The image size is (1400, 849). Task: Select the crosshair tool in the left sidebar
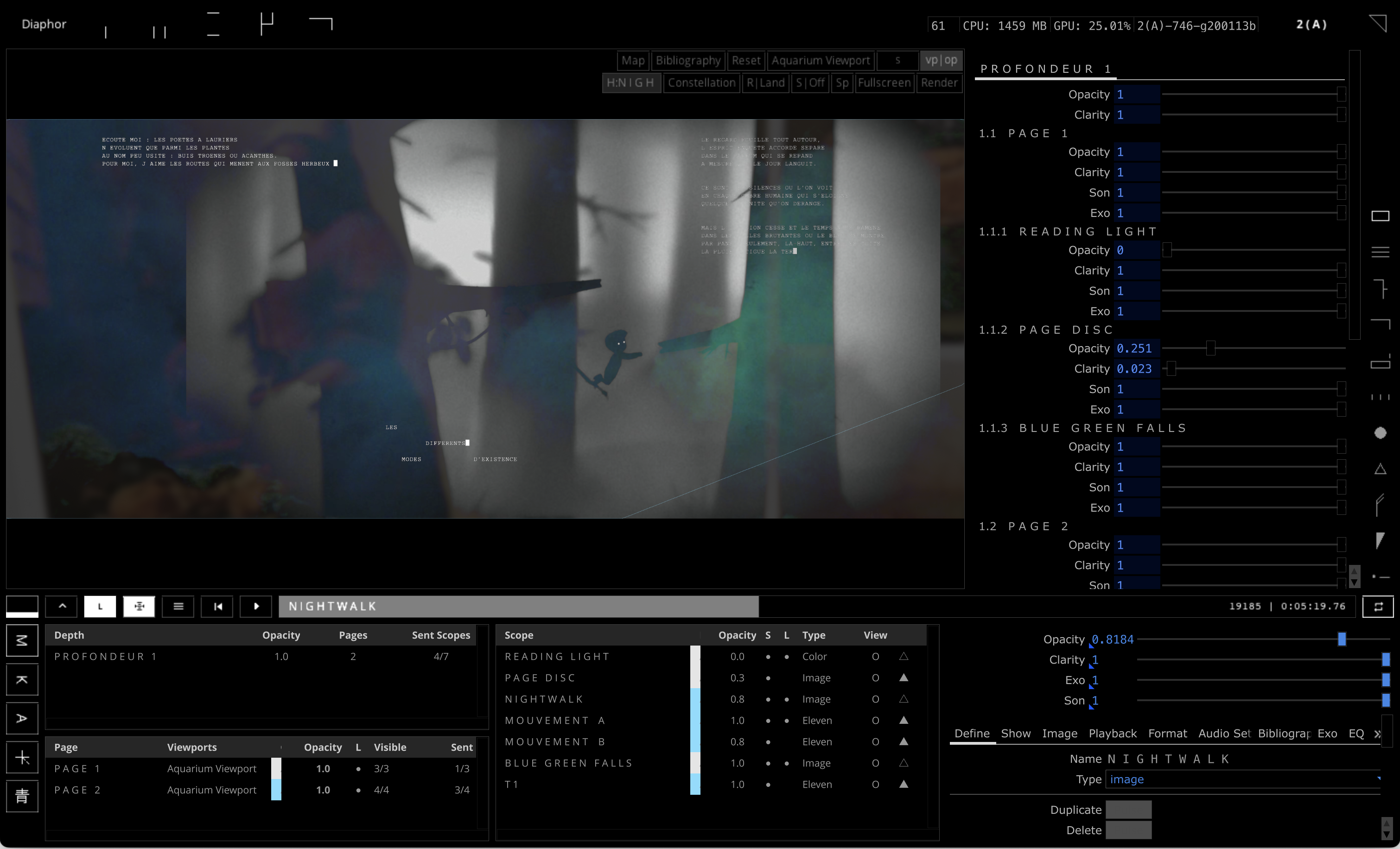[x=22, y=757]
